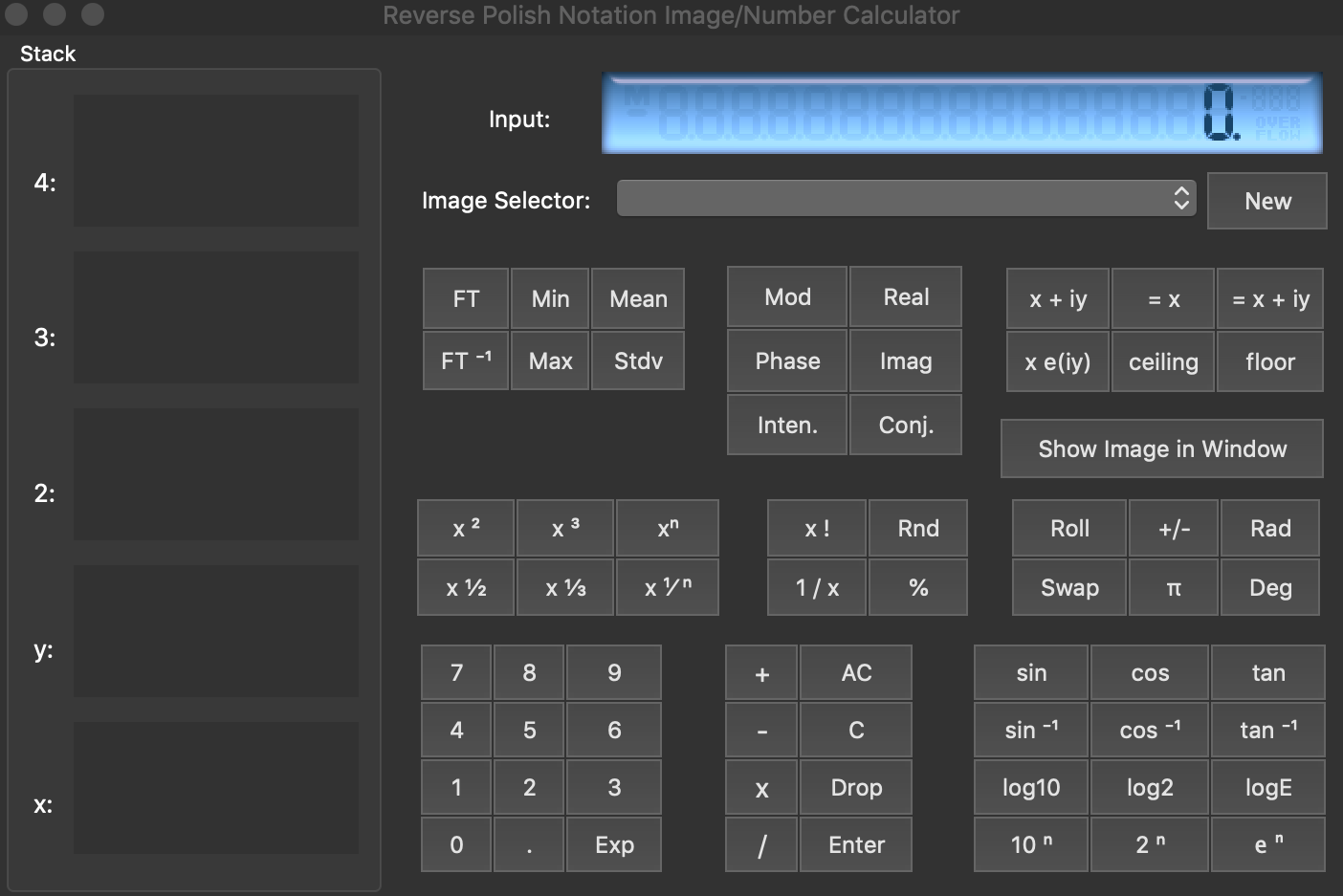Click the = x + iy button
This screenshot has height=896, width=1343.
pos(1270,298)
